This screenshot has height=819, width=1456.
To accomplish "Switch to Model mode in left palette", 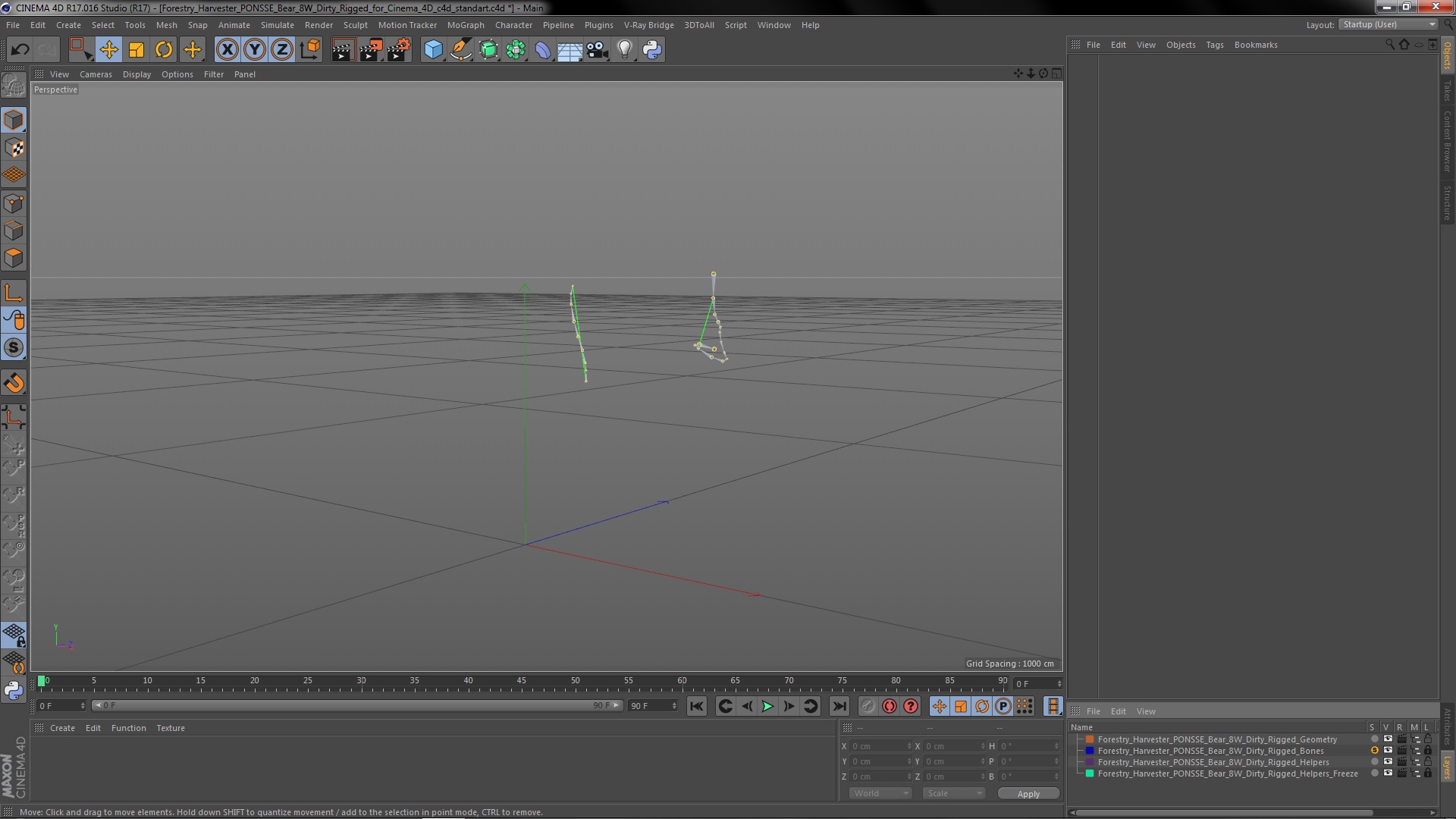I will point(14,120).
